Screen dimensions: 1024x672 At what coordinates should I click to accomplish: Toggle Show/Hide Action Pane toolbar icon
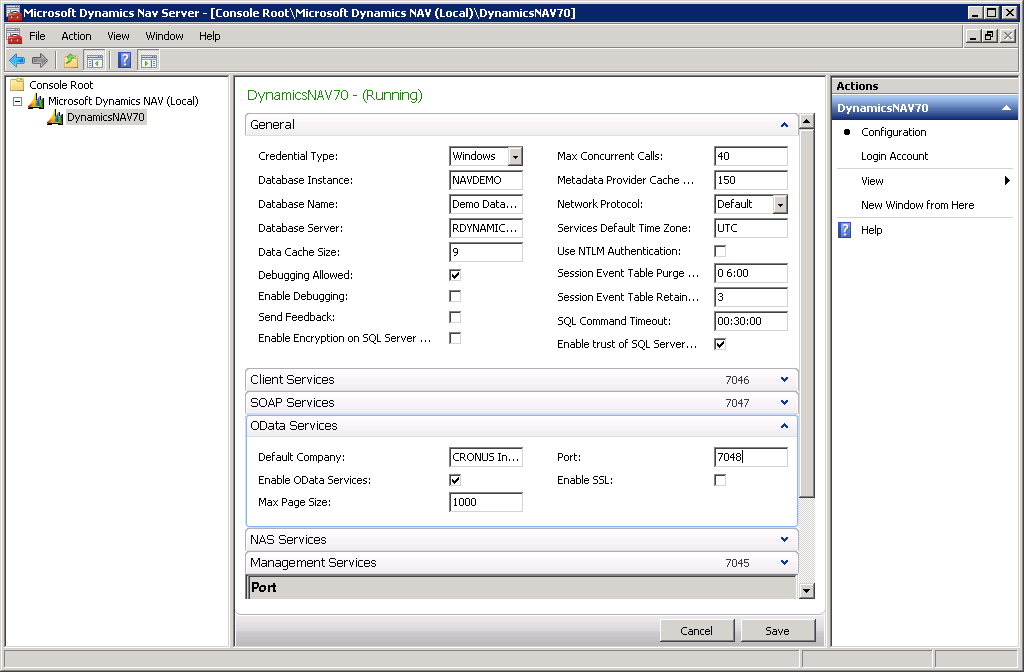tap(148, 60)
